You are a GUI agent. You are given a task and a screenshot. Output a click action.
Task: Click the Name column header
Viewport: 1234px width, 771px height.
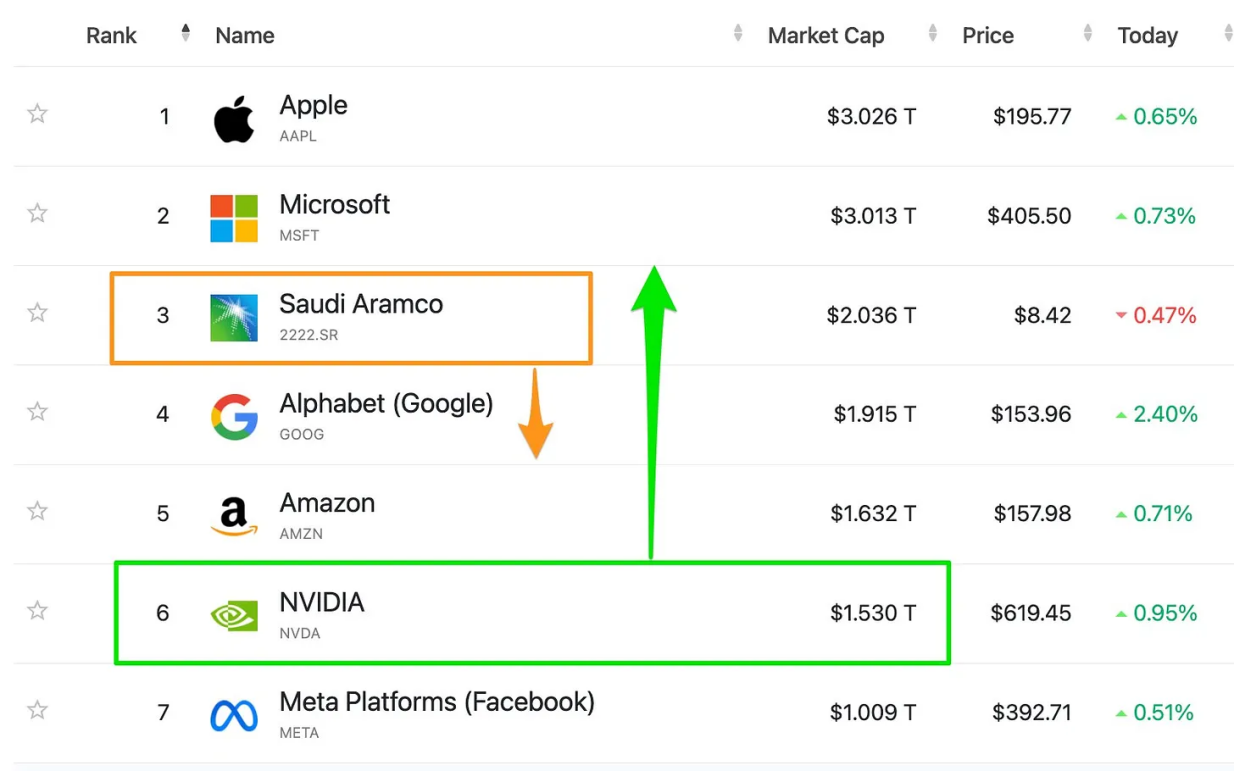tap(245, 36)
